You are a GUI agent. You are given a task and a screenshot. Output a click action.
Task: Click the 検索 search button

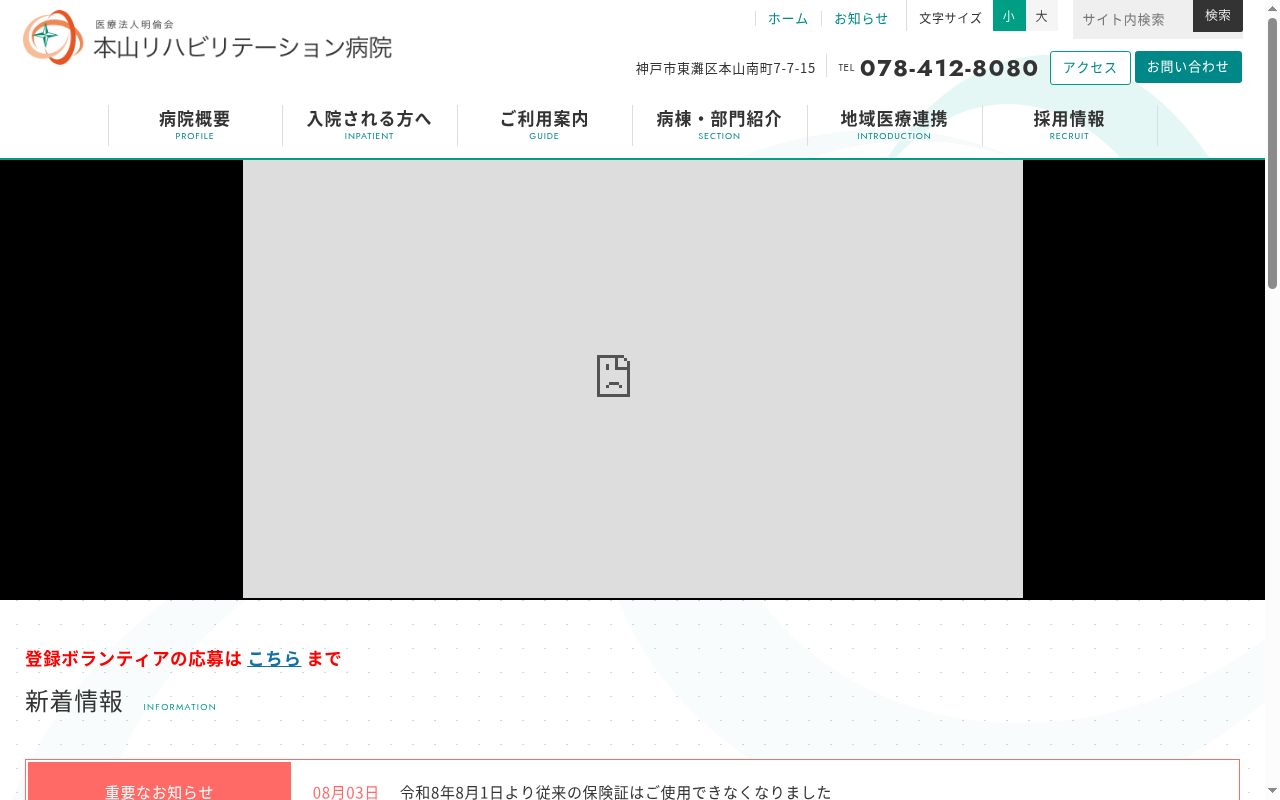tap(1218, 16)
